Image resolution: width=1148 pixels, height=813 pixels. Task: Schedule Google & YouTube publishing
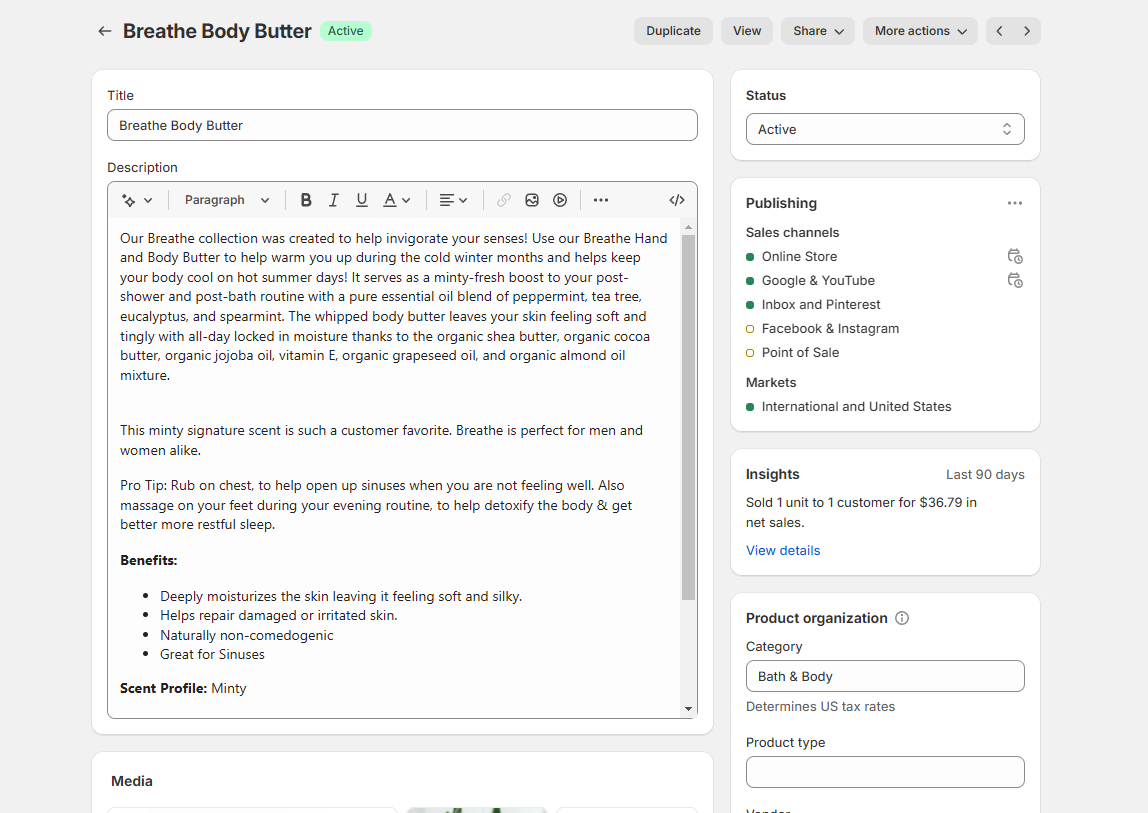(1015, 281)
